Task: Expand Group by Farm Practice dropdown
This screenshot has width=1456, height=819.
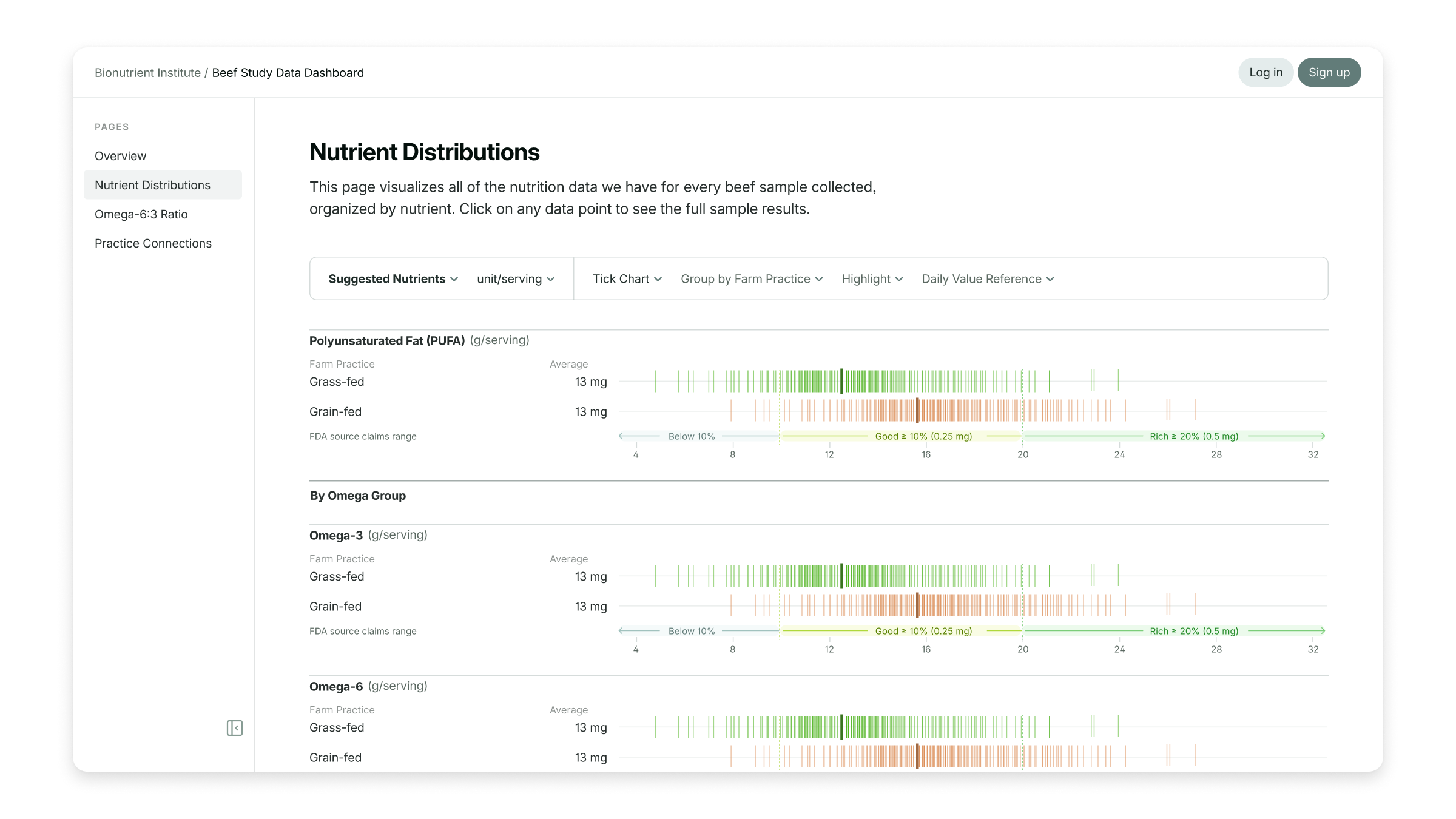Action: pyautogui.click(x=751, y=279)
